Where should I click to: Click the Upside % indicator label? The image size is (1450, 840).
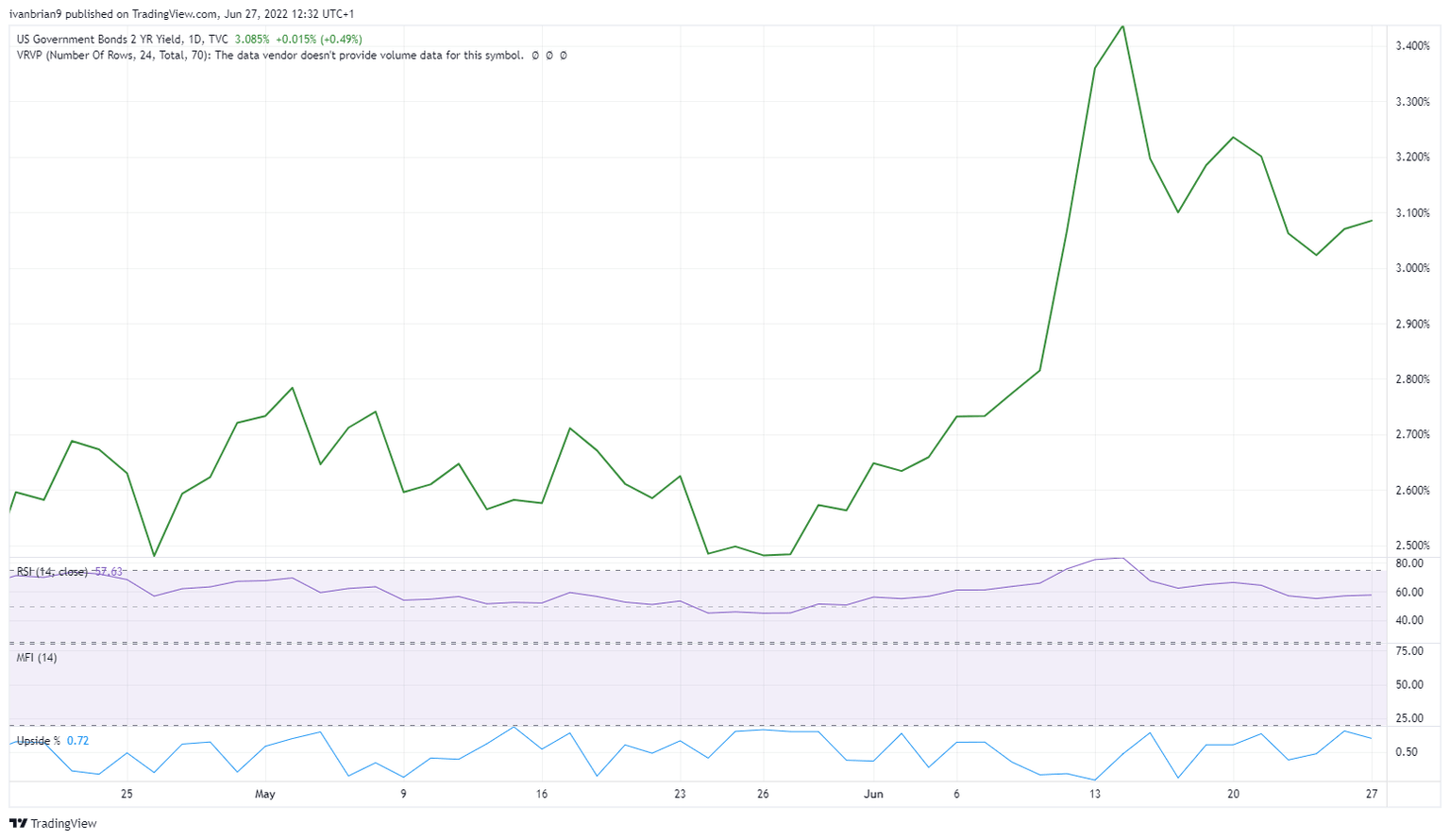(38, 741)
